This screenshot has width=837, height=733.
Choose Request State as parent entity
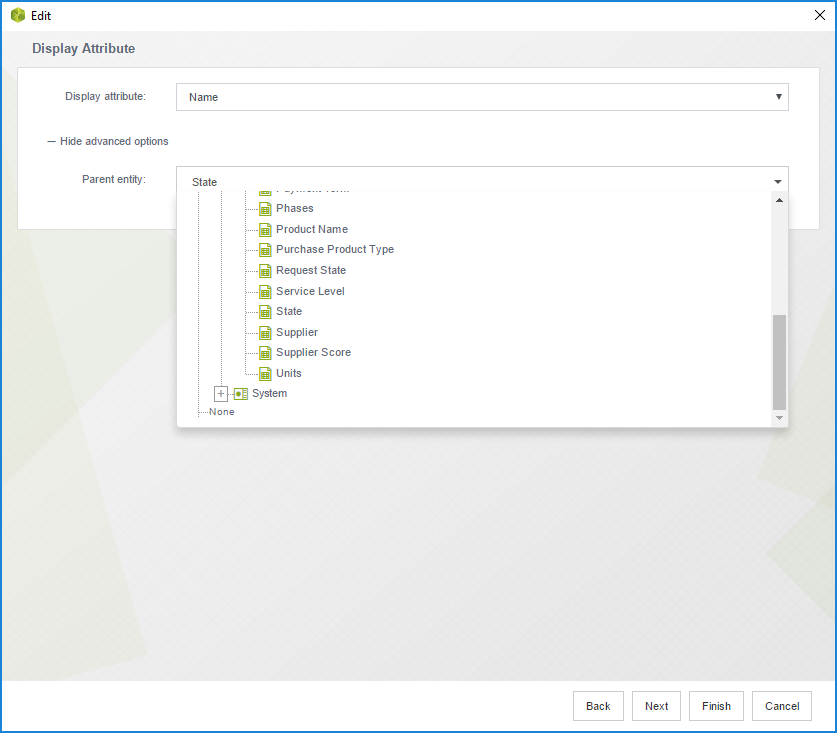point(311,270)
